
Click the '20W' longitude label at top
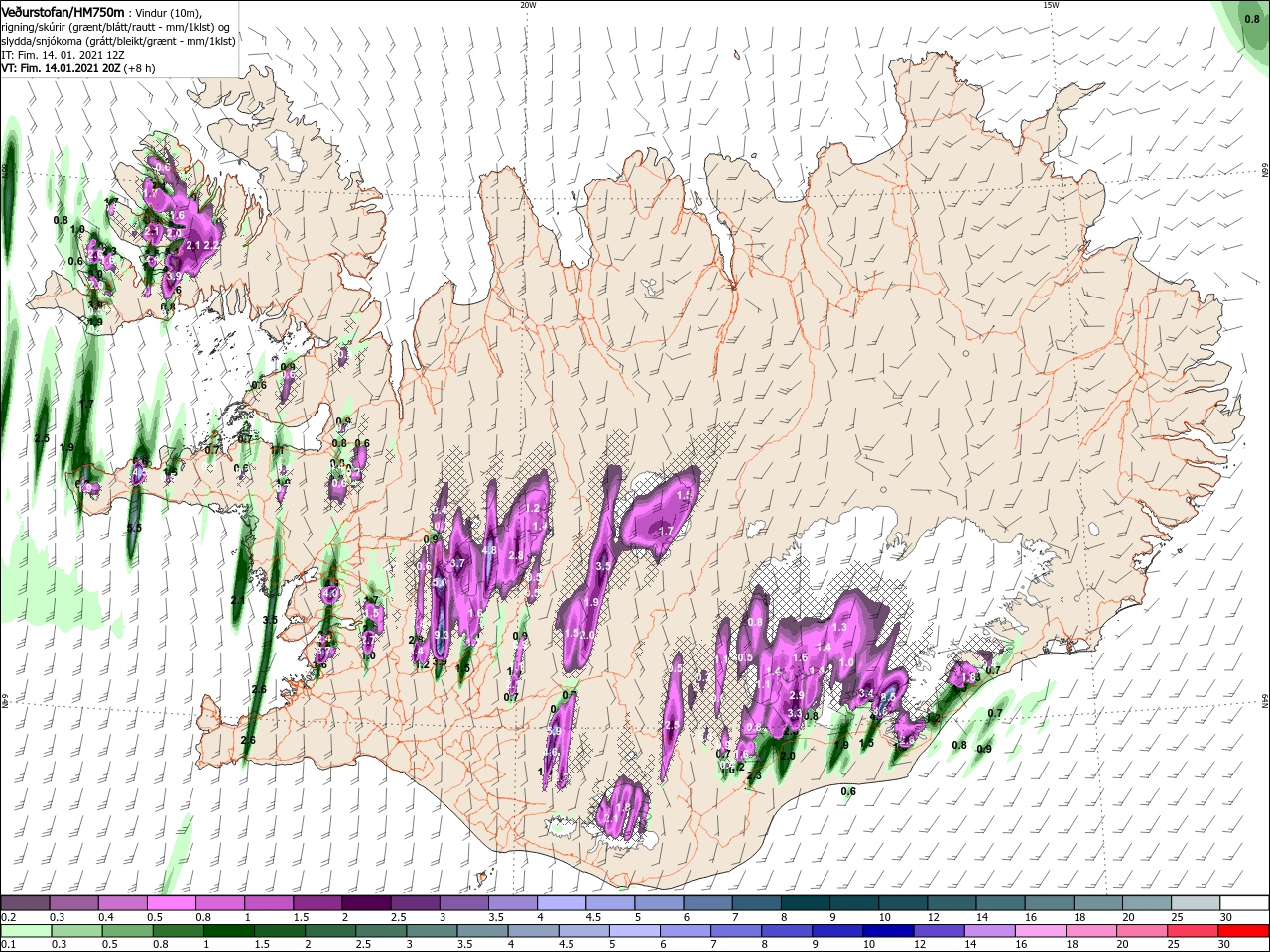[x=528, y=5]
